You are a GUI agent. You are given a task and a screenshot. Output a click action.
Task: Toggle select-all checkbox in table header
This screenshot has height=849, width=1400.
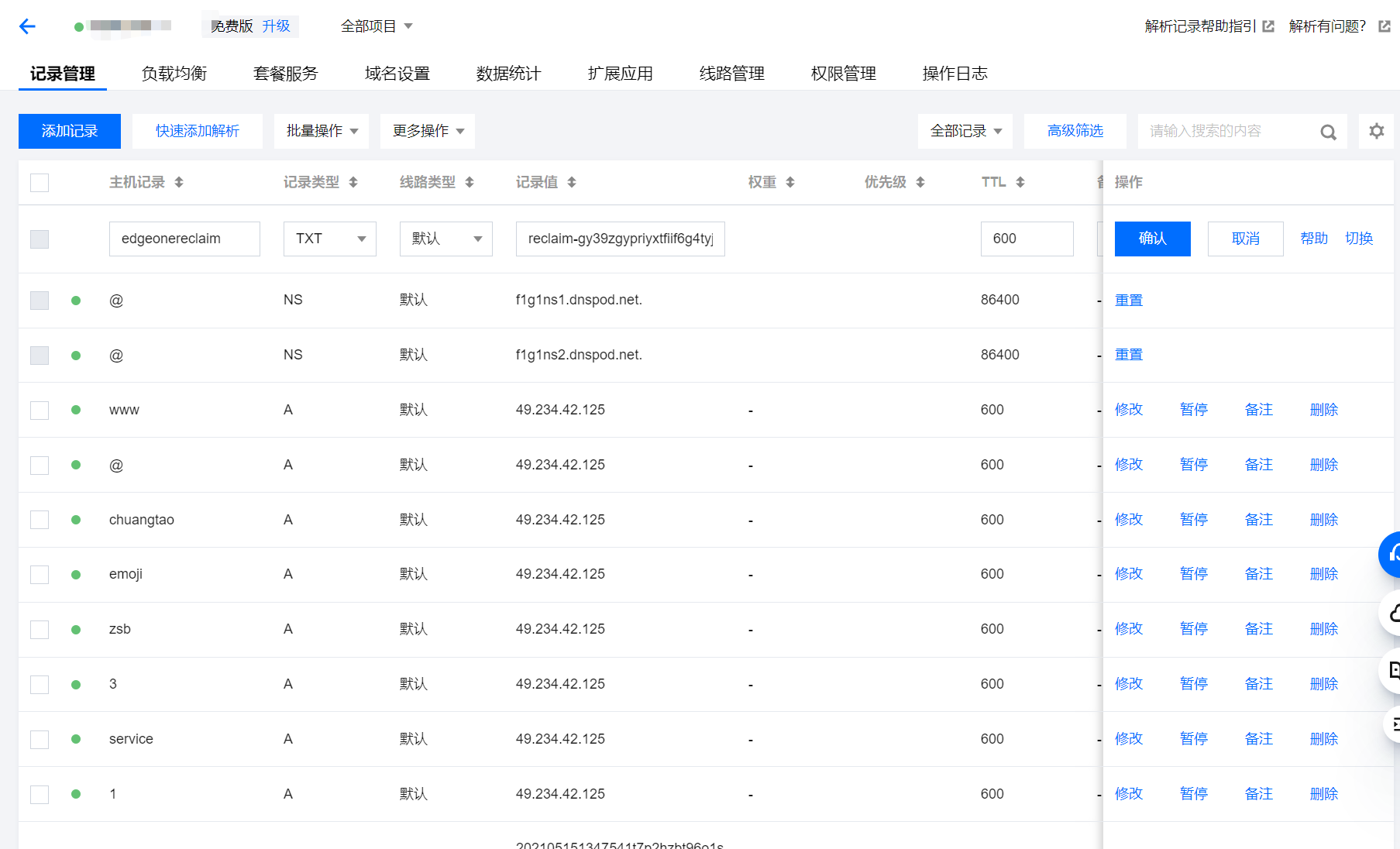40,183
